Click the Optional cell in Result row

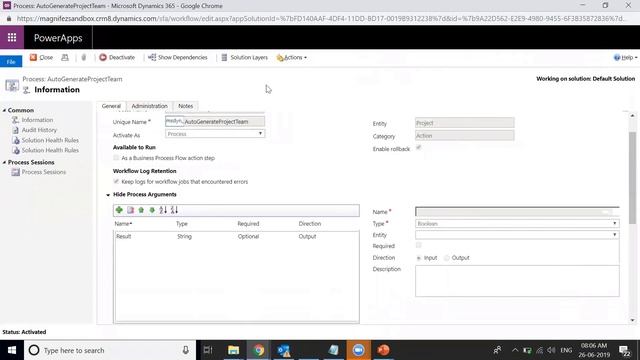248,236
